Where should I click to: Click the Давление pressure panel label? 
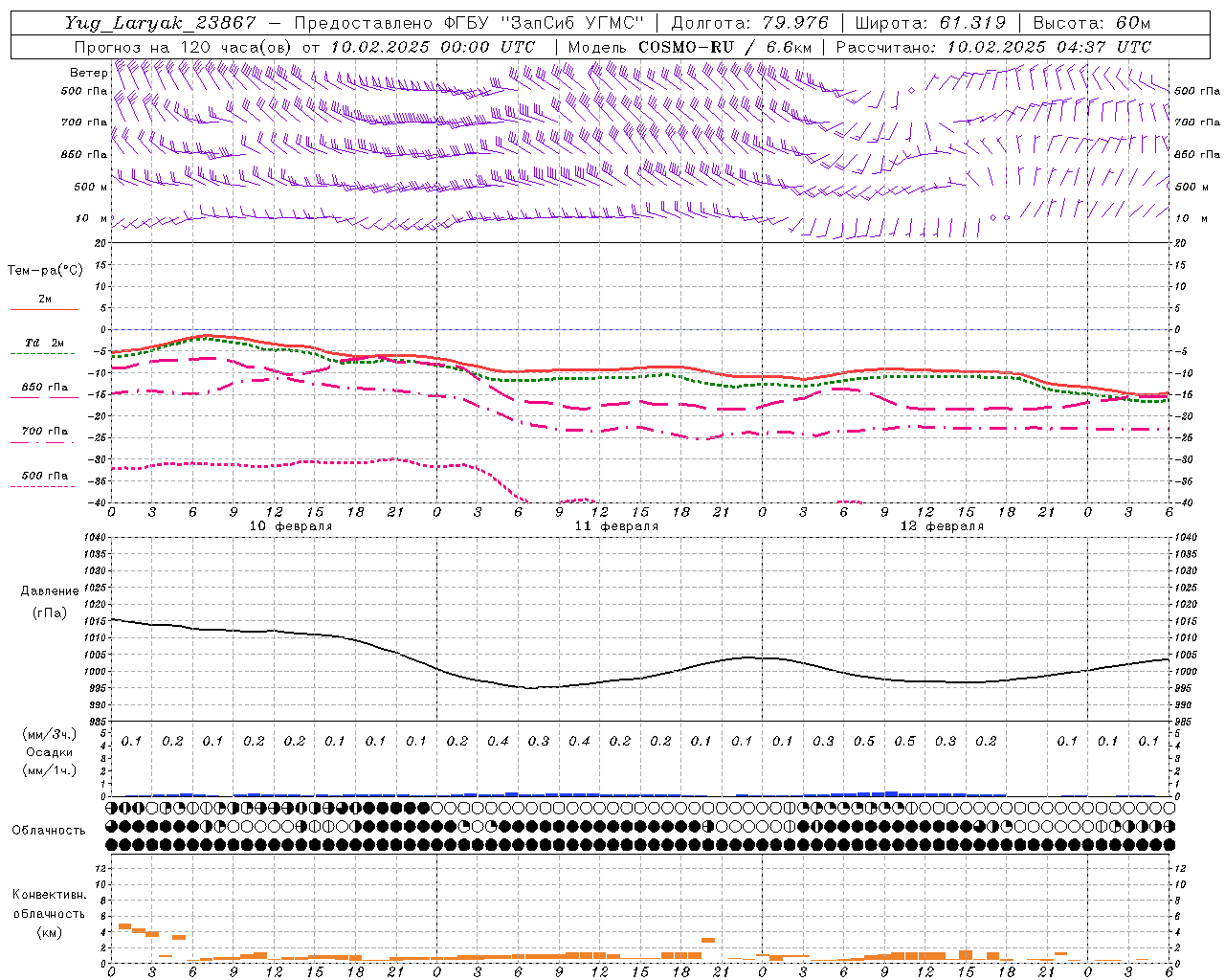(50, 591)
